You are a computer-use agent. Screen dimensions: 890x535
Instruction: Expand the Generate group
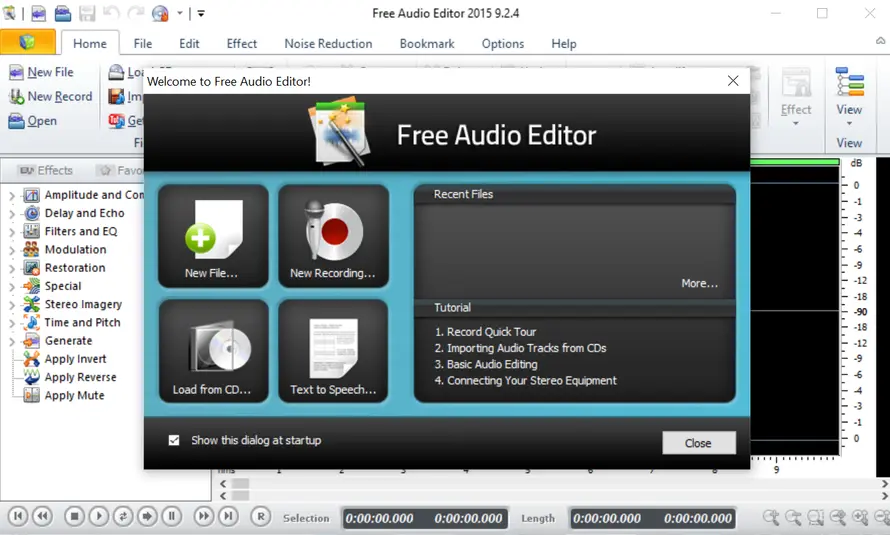pyautogui.click(x=12, y=342)
